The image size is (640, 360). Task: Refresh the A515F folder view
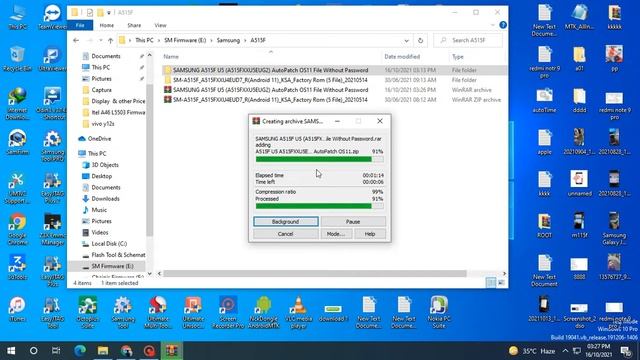click(x=420, y=40)
